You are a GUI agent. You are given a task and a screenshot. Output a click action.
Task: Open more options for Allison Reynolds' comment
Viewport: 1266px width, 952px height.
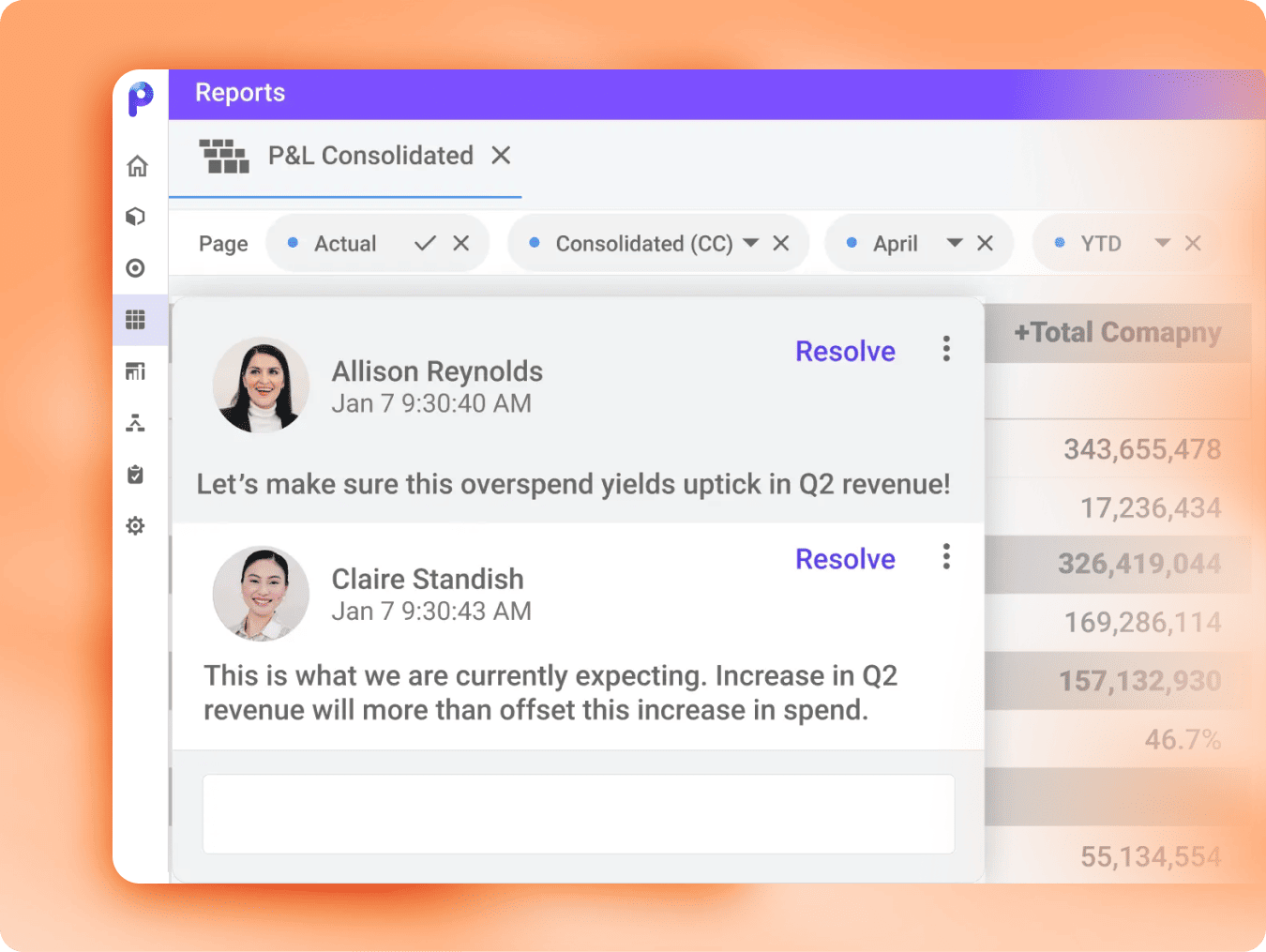[x=946, y=349]
